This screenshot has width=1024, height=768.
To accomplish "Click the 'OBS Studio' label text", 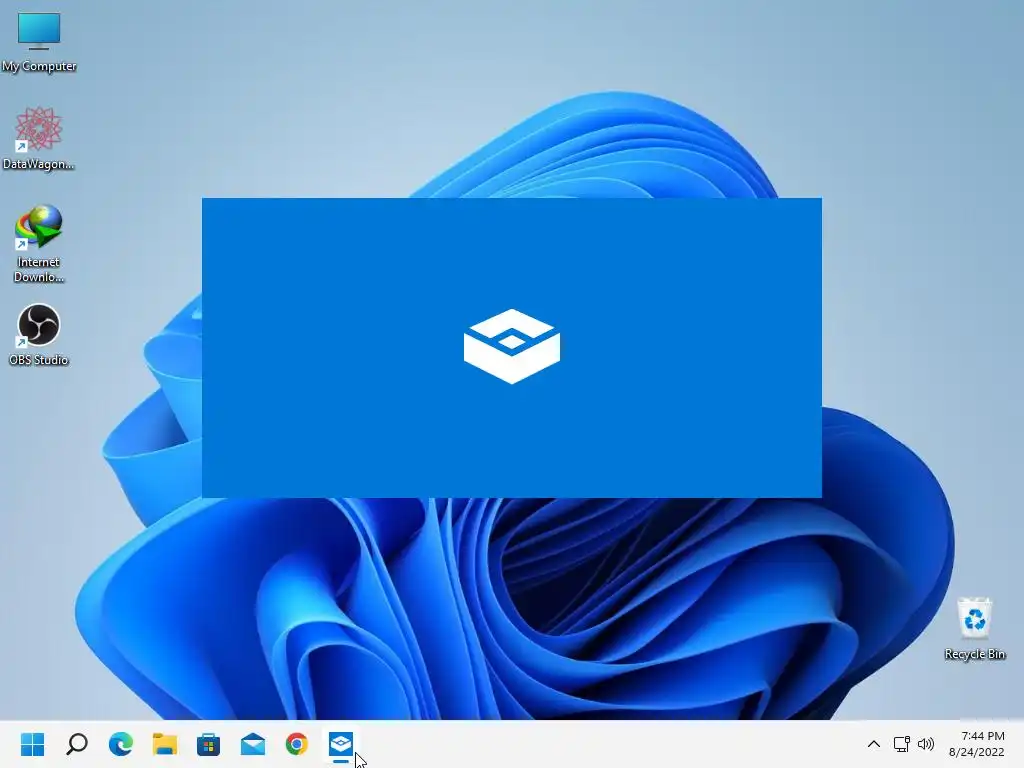I will tap(39, 360).
